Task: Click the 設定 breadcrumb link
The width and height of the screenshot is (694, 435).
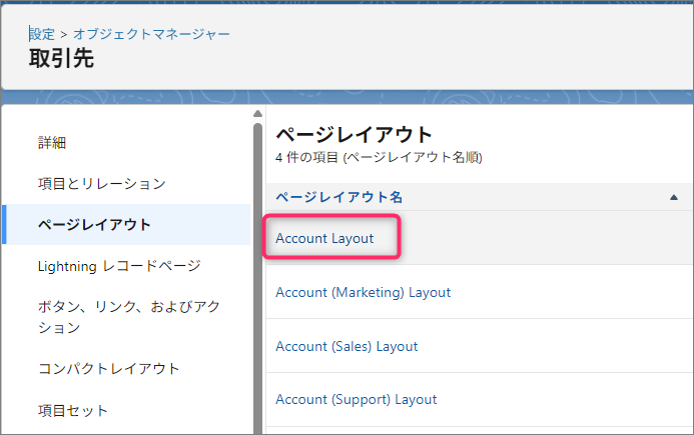Action: [x=41, y=34]
